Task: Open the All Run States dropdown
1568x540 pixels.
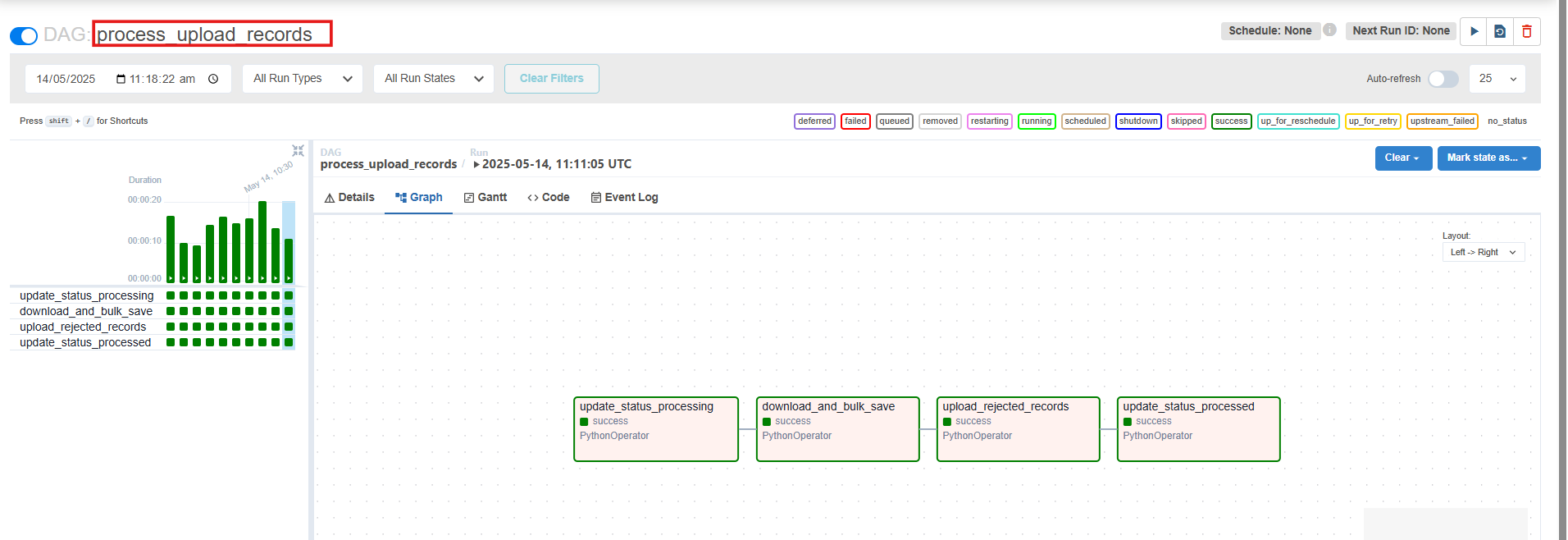Action: tap(433, 79)
